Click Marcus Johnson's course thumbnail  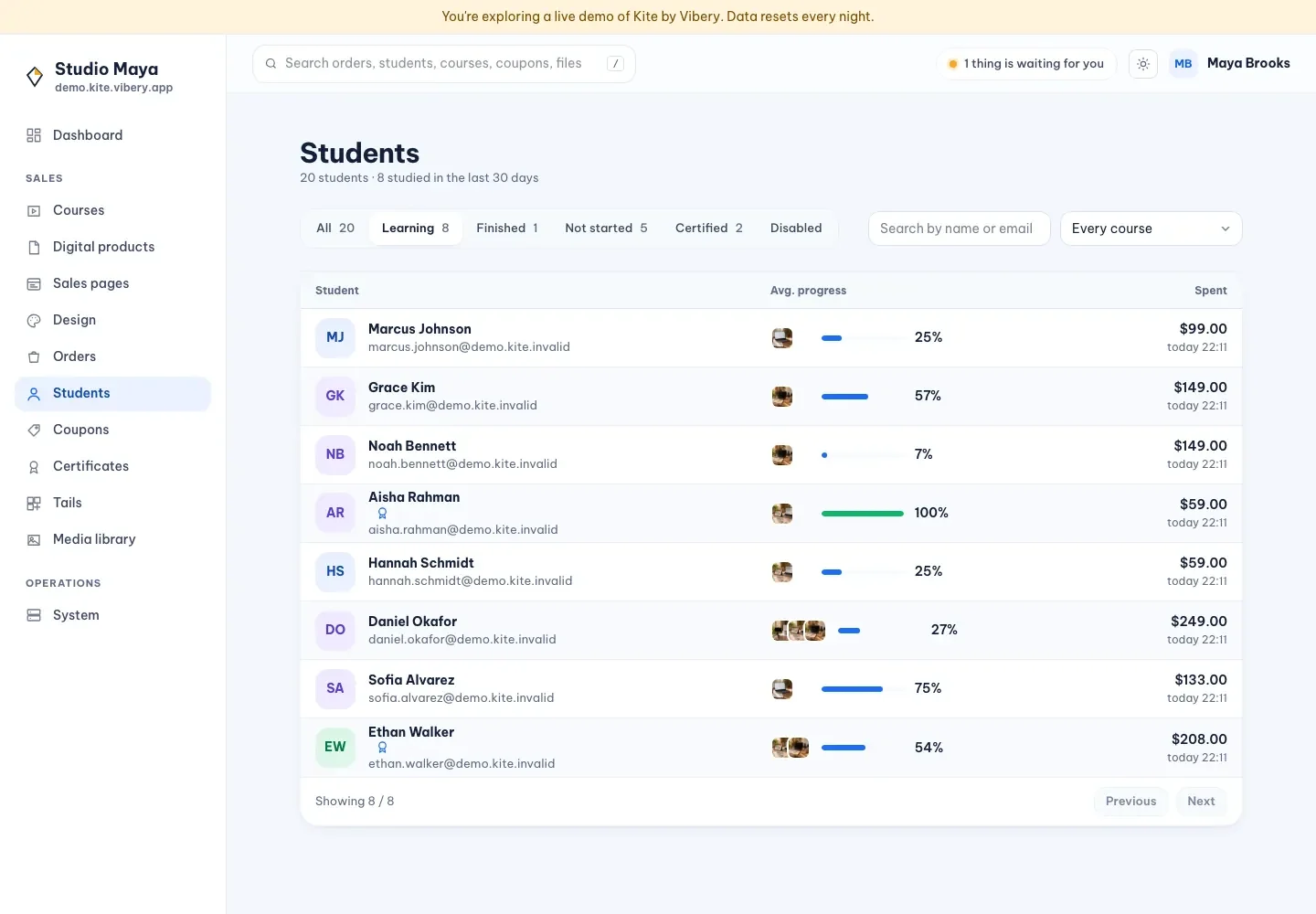782,338
